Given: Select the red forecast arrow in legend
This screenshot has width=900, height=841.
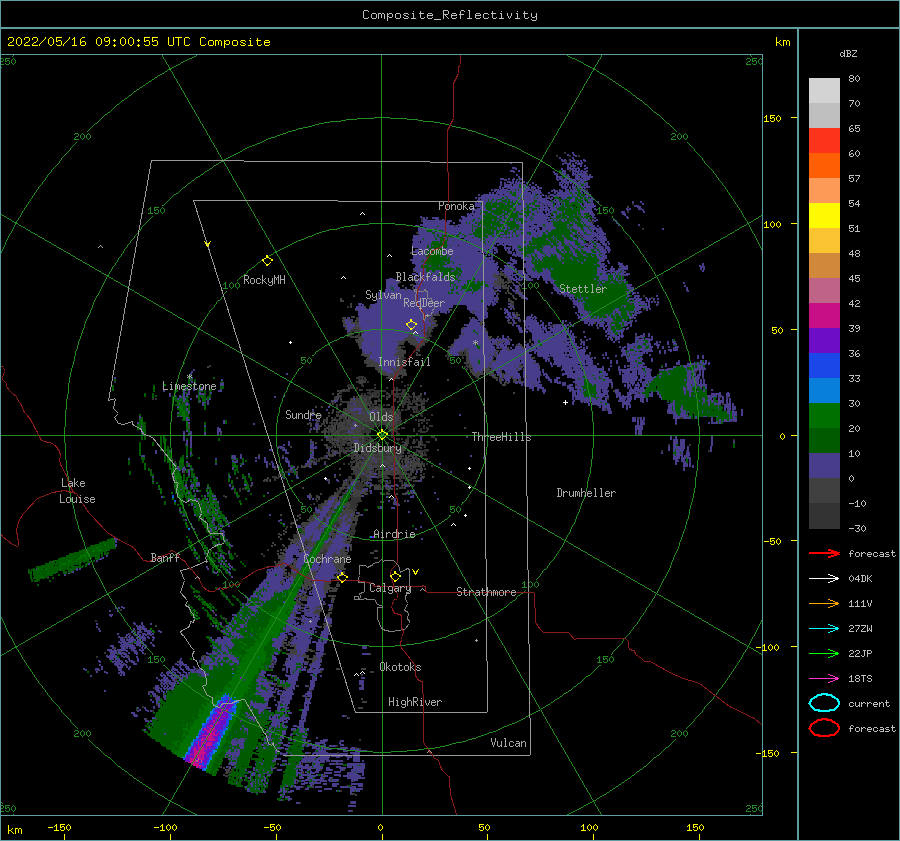Looking at the screenshot, I should 824,553.
